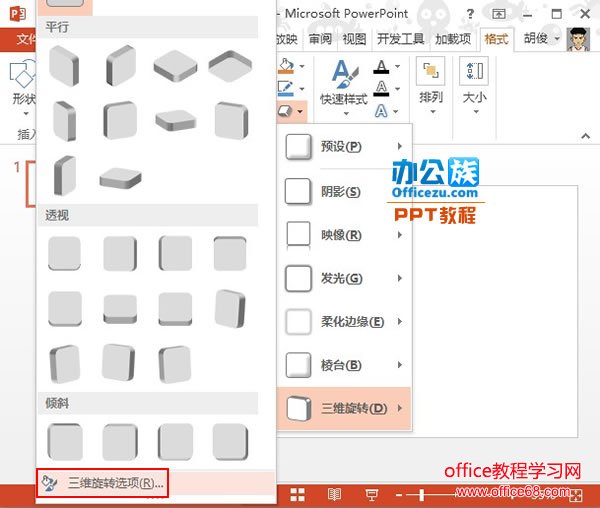Choose the second preset in 平行 second row
Viewport: 600px width, 508px height.
120,120
